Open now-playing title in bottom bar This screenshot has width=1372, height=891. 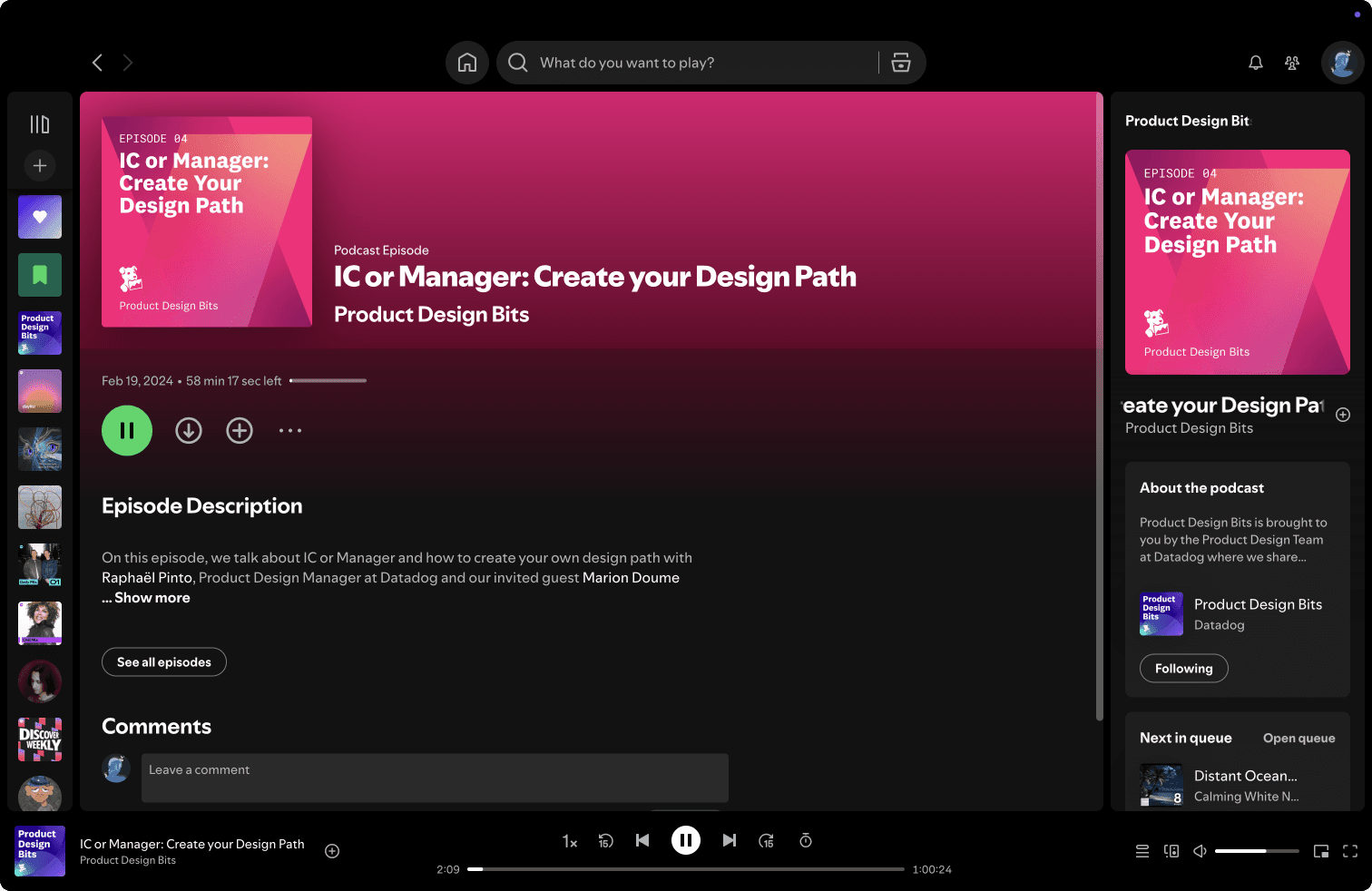pyautogui.click(x=192, y=844)
